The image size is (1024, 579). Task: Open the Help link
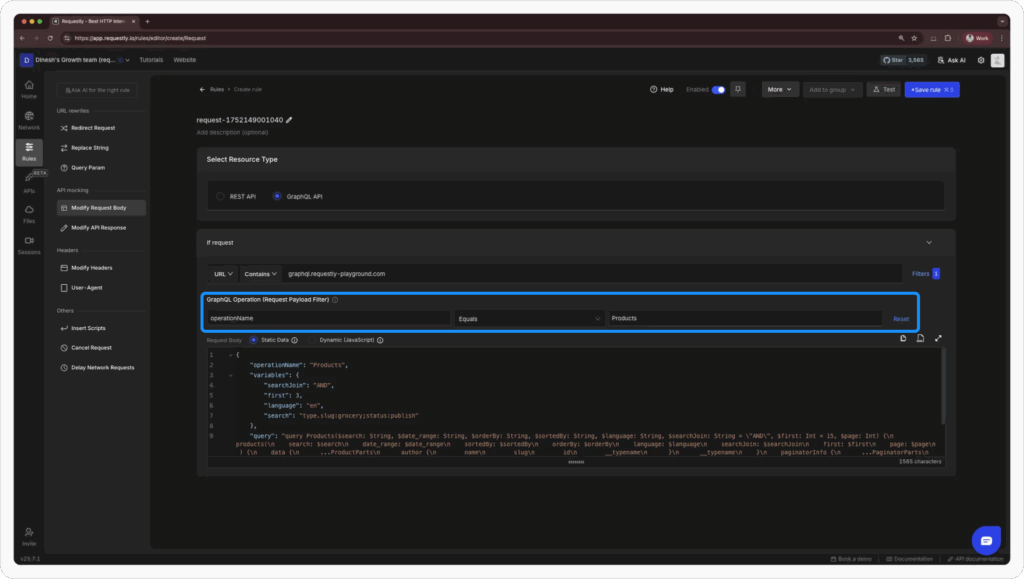click(x=662, y=89)
